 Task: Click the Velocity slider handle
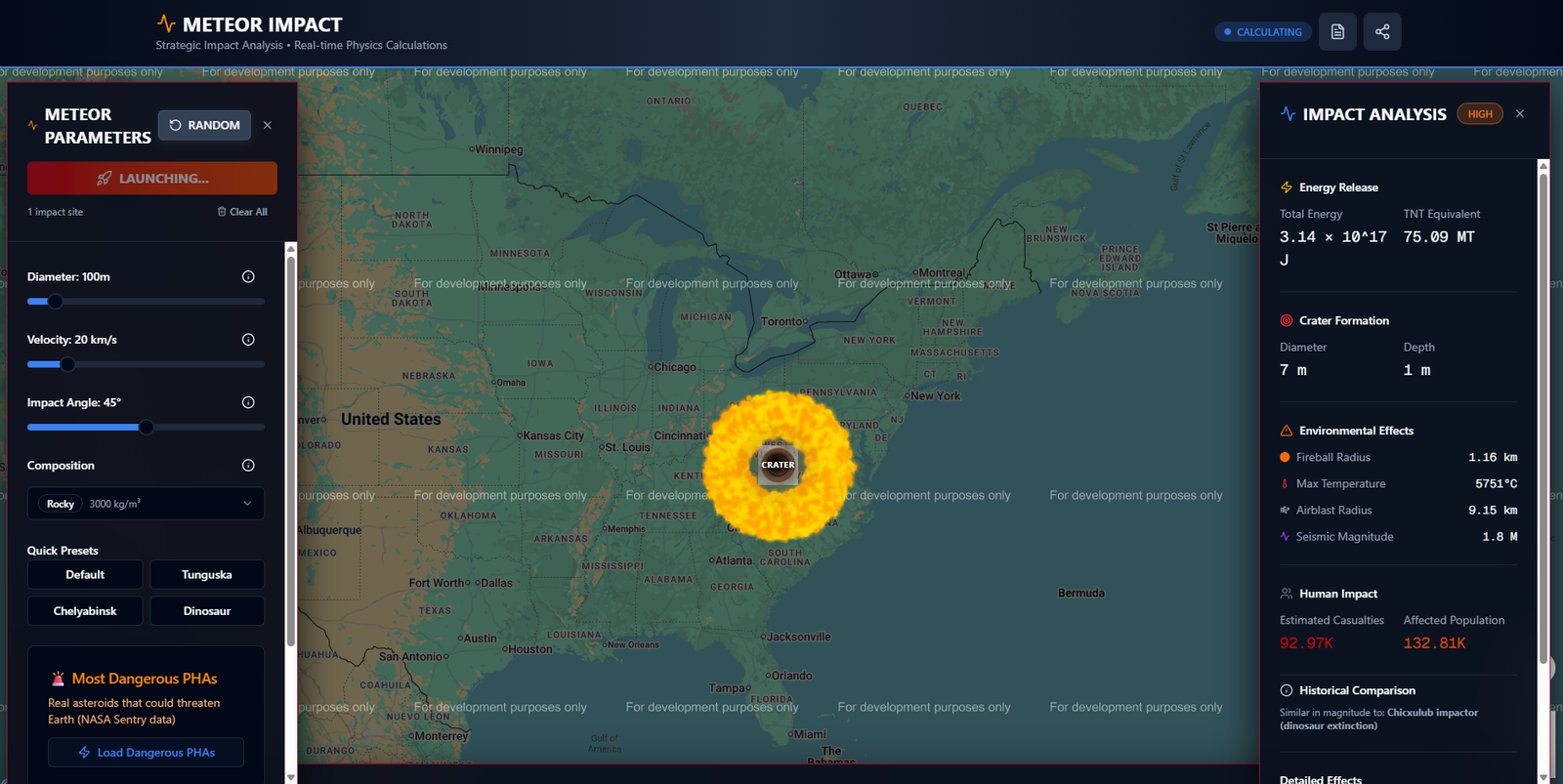(67, 364)
